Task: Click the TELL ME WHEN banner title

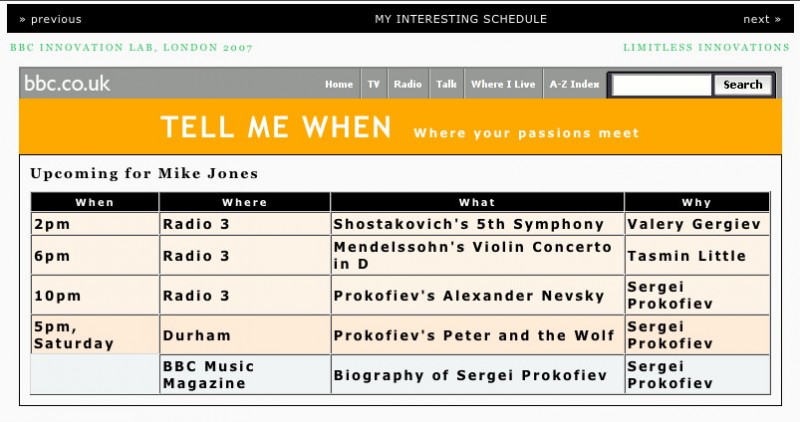Action: coord(276,128)
